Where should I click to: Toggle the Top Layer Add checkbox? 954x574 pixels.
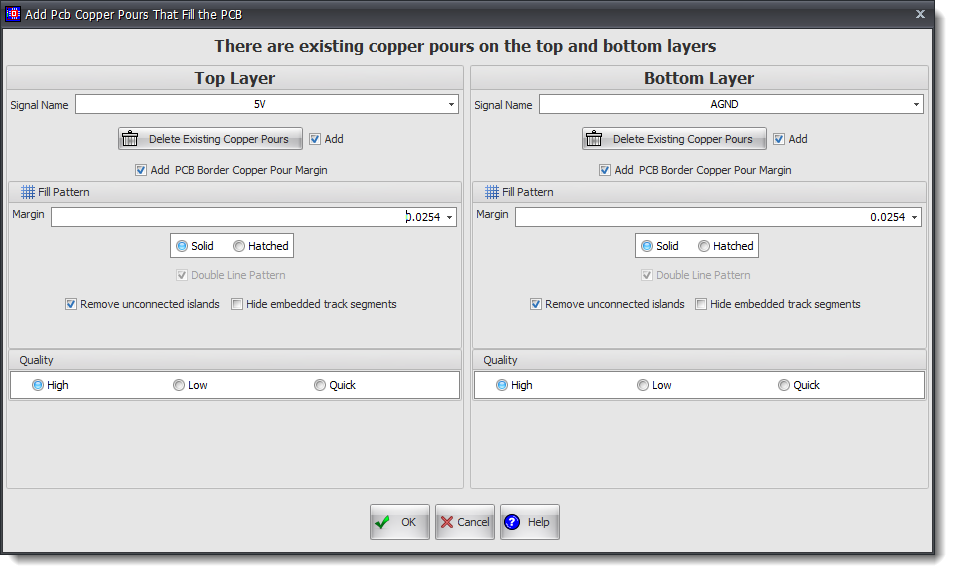tap(315, 139)
